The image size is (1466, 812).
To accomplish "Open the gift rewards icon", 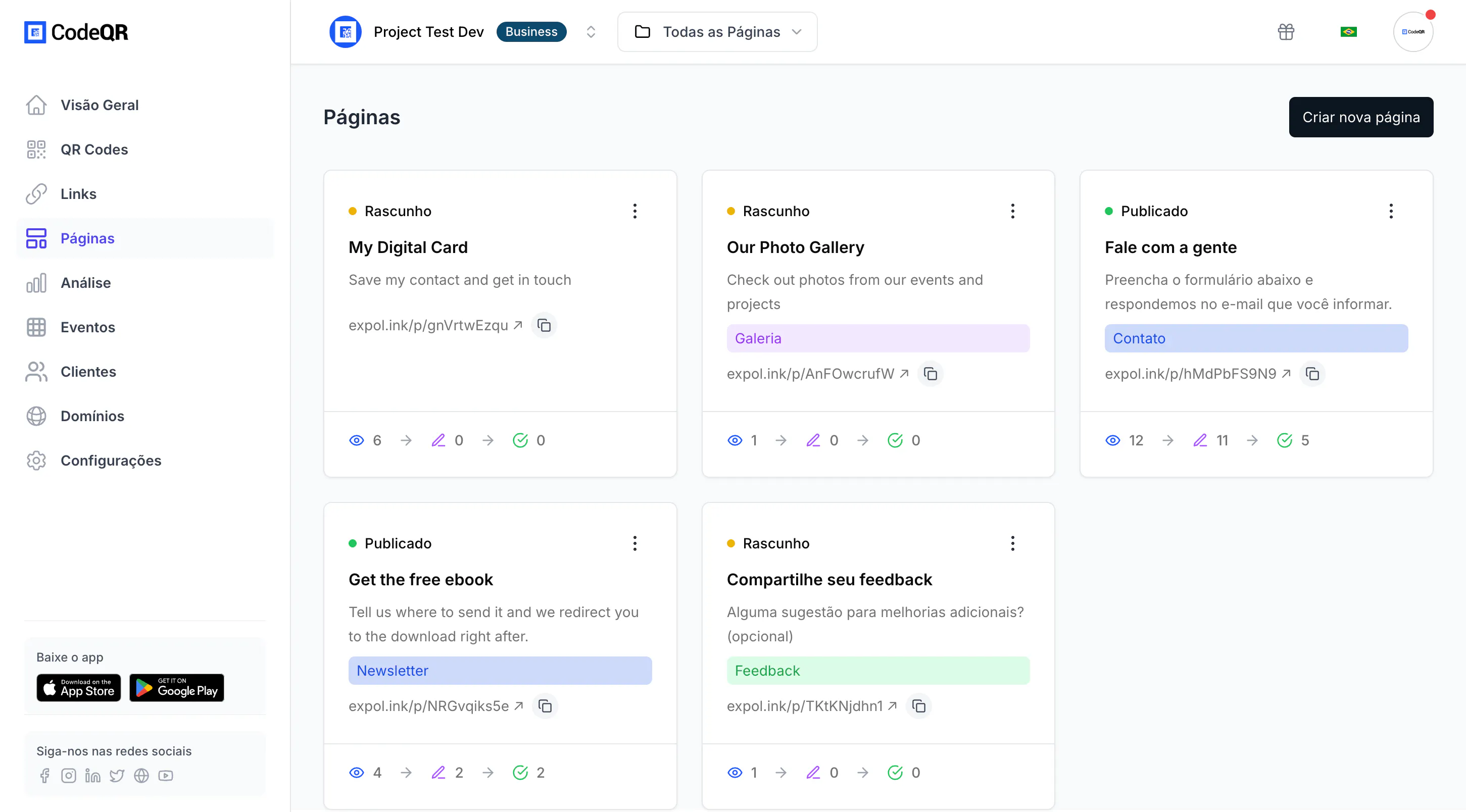I will pyautogui.click(x=1286, y=32).
